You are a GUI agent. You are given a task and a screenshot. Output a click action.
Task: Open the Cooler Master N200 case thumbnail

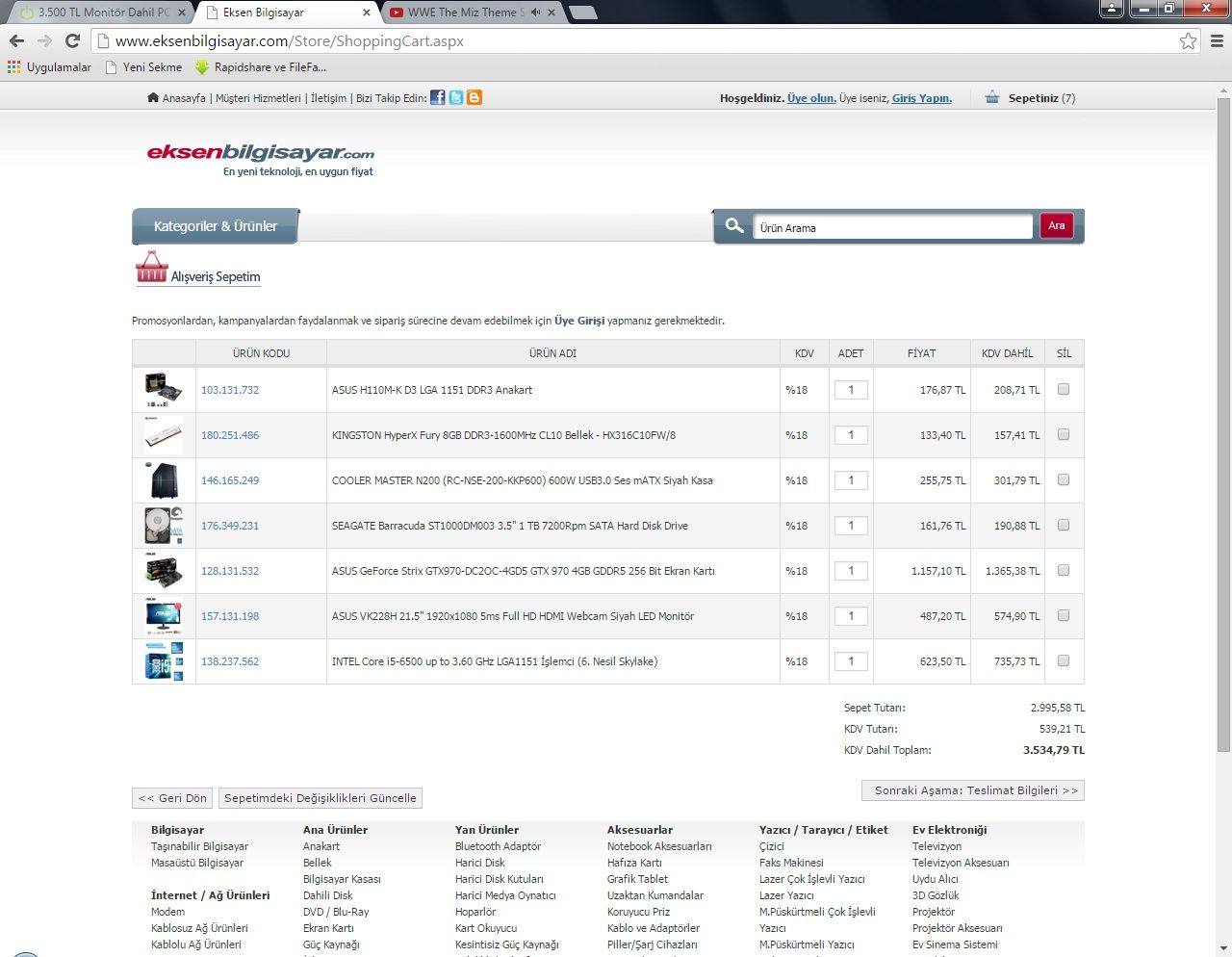pos(164,480)
